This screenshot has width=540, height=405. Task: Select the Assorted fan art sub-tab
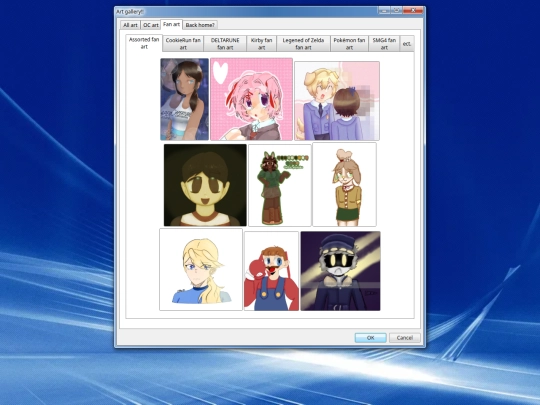[x=144, y=43]
